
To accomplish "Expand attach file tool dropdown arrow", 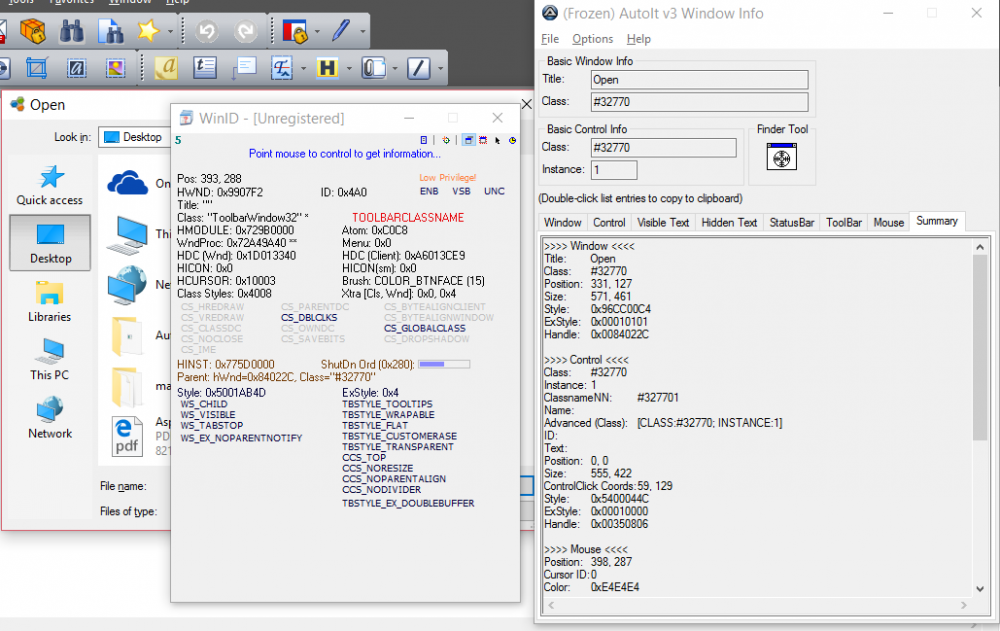I will [395, 68].
